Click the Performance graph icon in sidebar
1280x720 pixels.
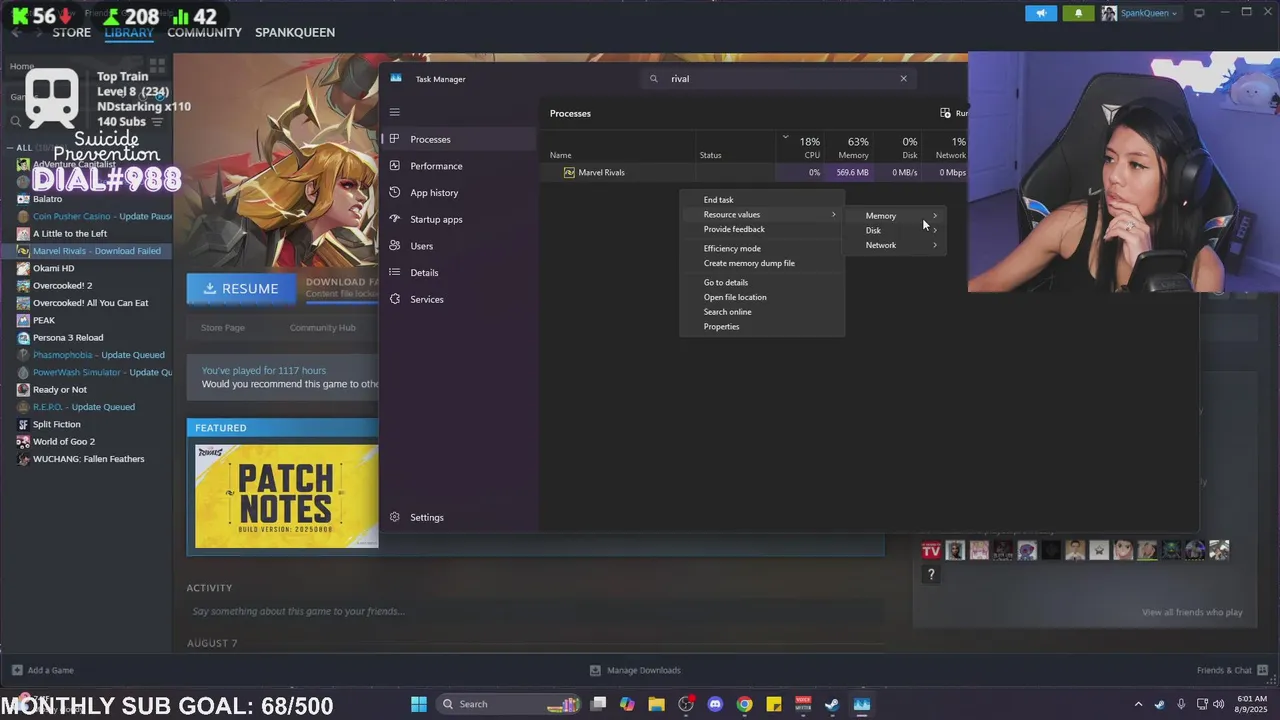click(395, 166)
